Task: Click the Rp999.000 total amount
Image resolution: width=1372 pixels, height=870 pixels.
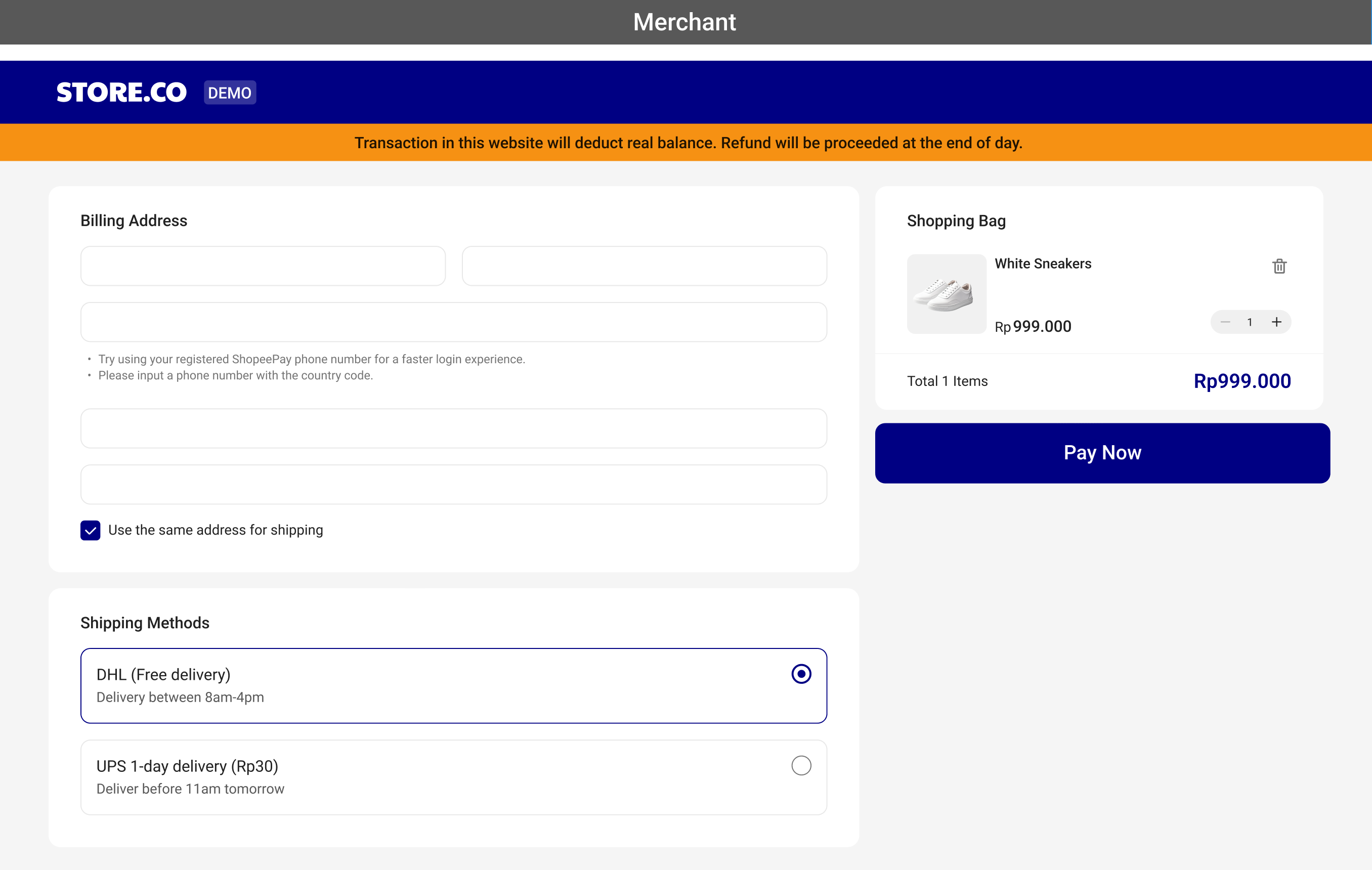Action: [1242, 380]
